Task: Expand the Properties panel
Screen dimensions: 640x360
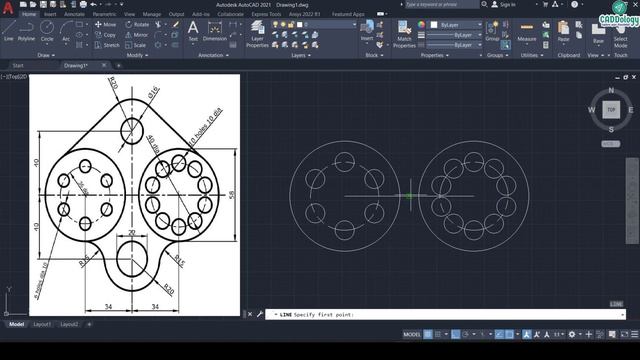Action: coord(435,55)
